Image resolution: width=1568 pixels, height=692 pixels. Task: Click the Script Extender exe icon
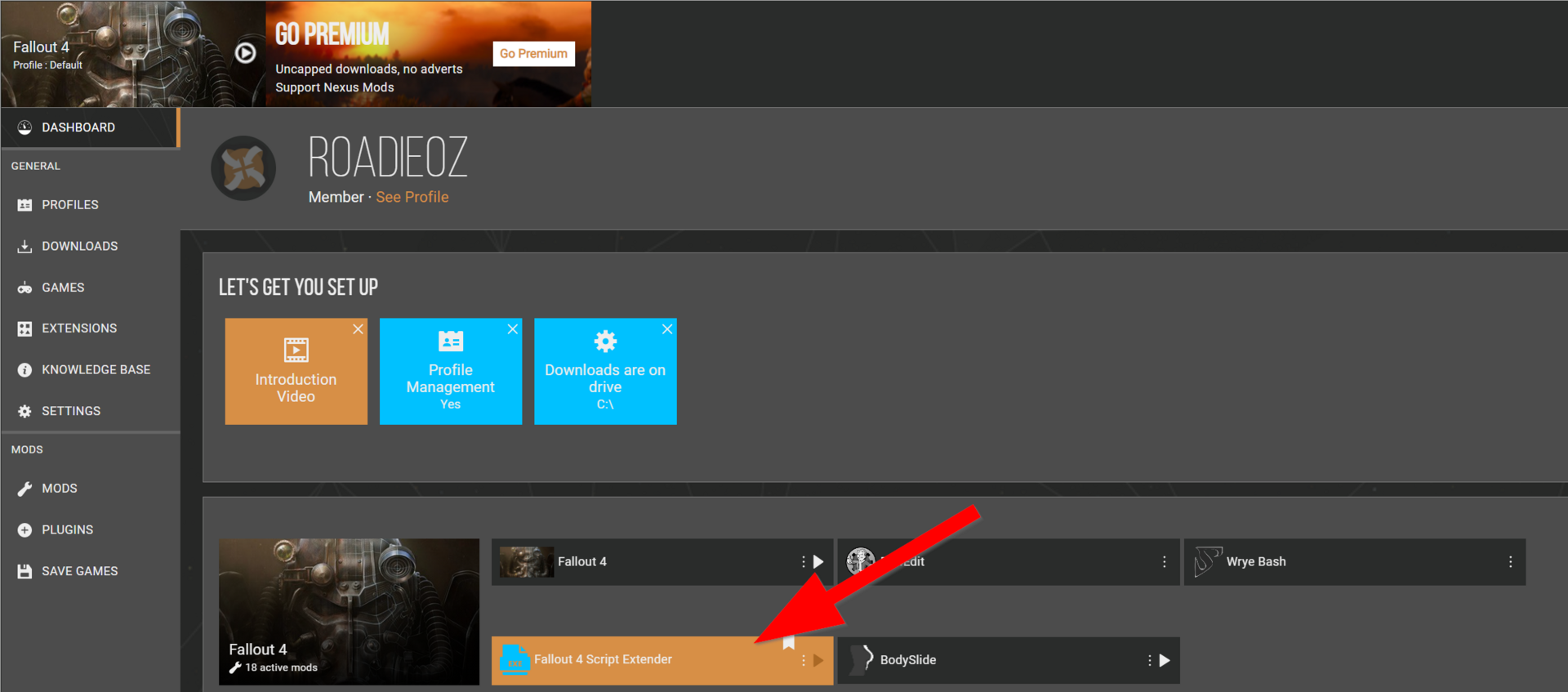pyautogui.click(x=514, y=660)
